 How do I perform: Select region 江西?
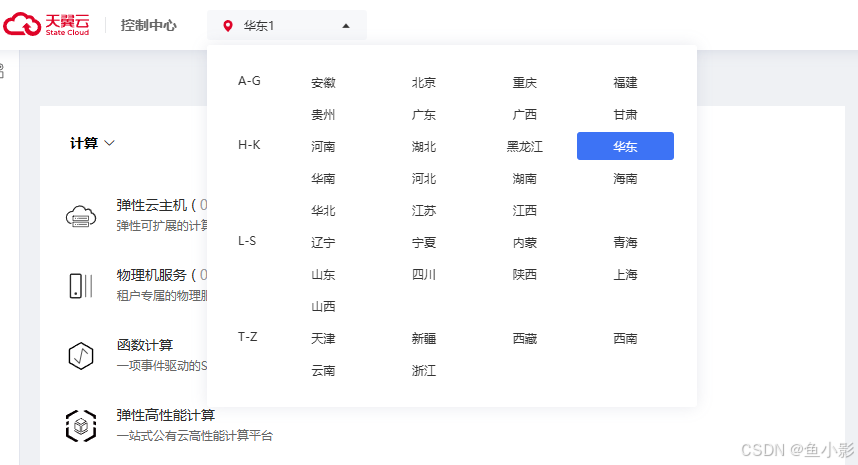pos(525,211)
